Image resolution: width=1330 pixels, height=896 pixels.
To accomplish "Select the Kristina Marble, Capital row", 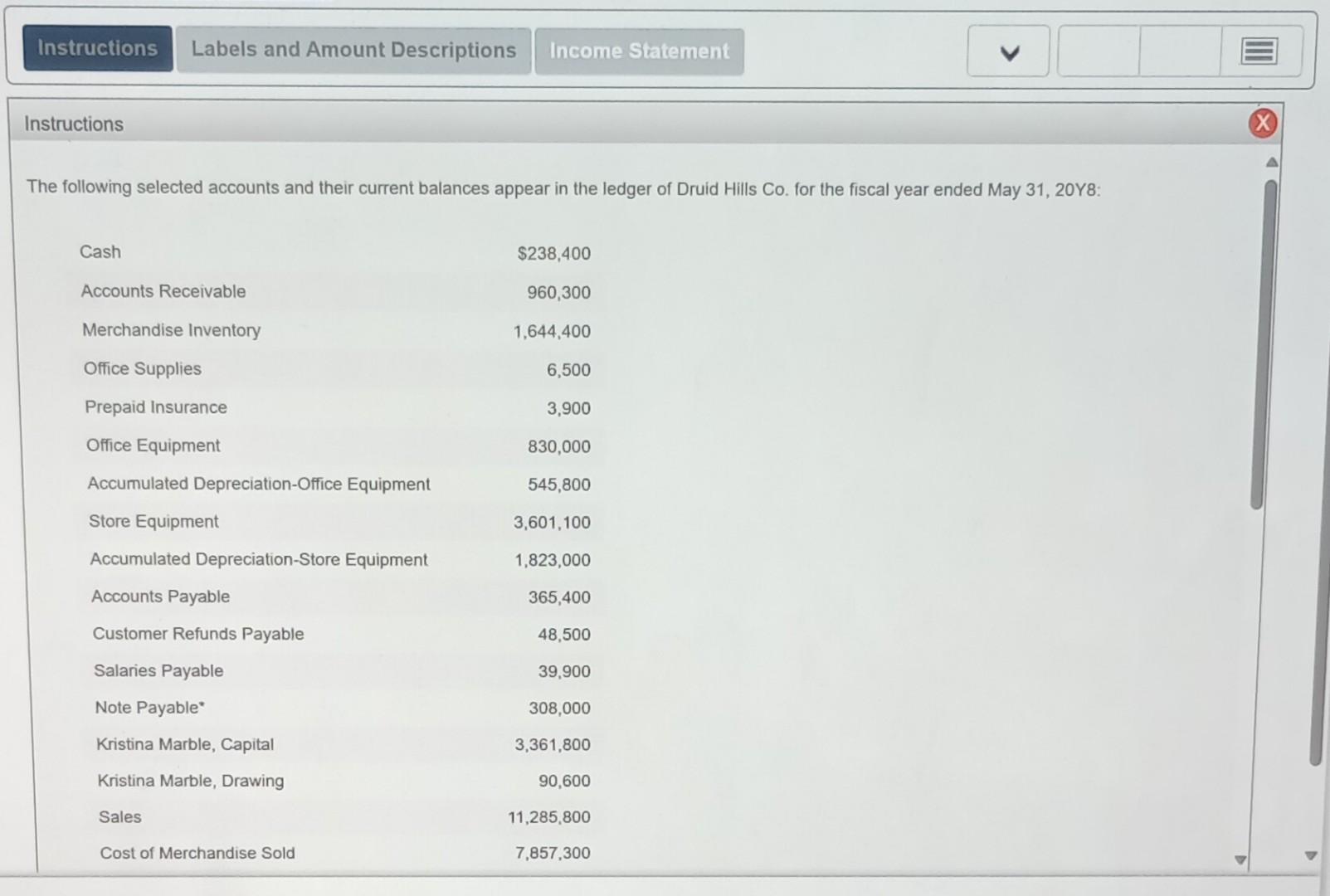I will coord(185,744).
